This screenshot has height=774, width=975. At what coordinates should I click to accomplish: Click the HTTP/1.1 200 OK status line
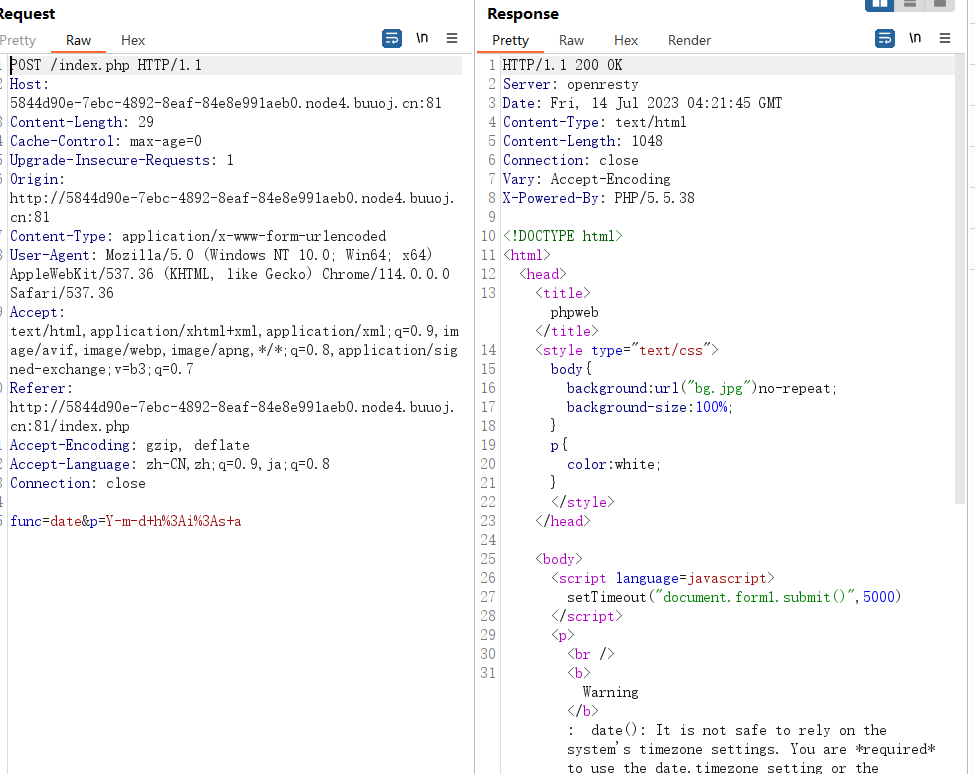(x=562, y=65)
